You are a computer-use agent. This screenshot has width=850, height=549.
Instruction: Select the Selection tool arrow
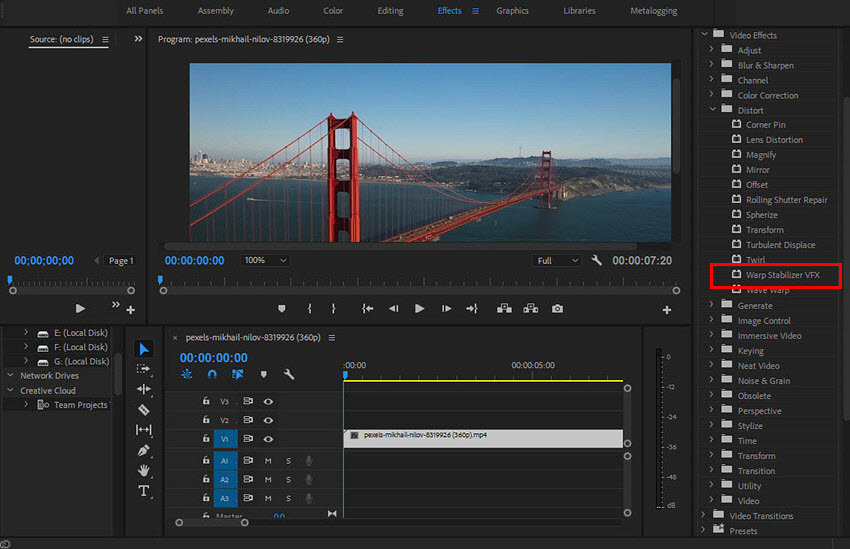click(x=144, y=349)
